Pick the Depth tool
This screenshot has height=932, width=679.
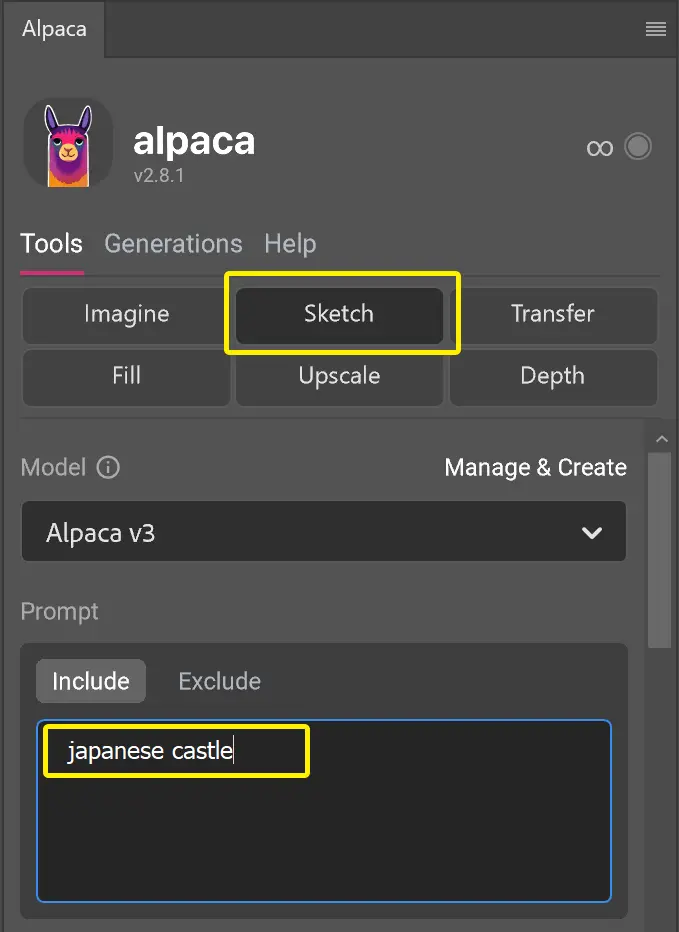pyautogui.click(x=553, y=377)
